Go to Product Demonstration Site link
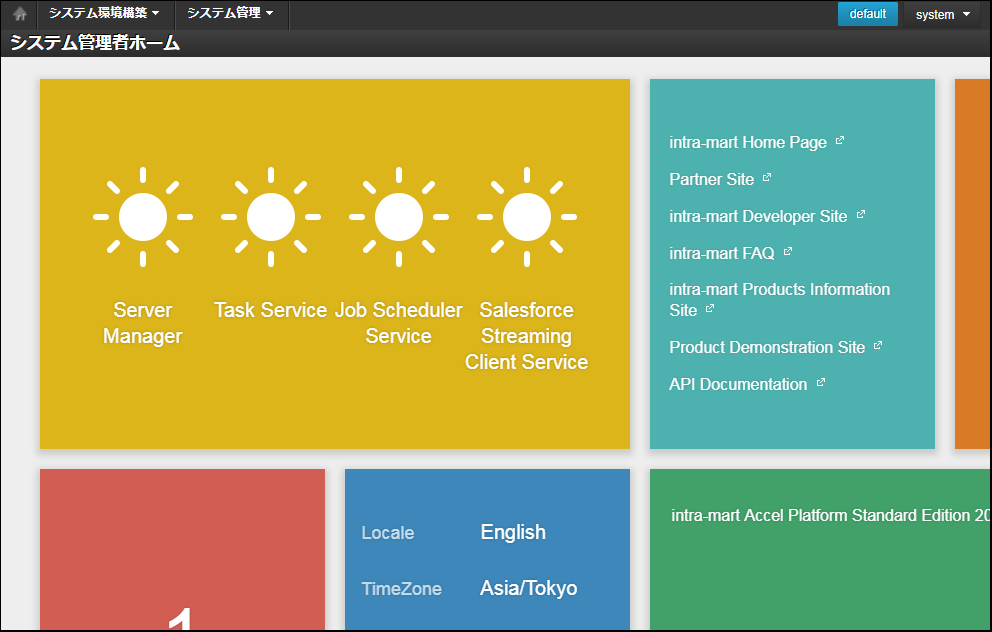Image resolution: width=992 pixels, height=632 pixels. tap(767, 347)
